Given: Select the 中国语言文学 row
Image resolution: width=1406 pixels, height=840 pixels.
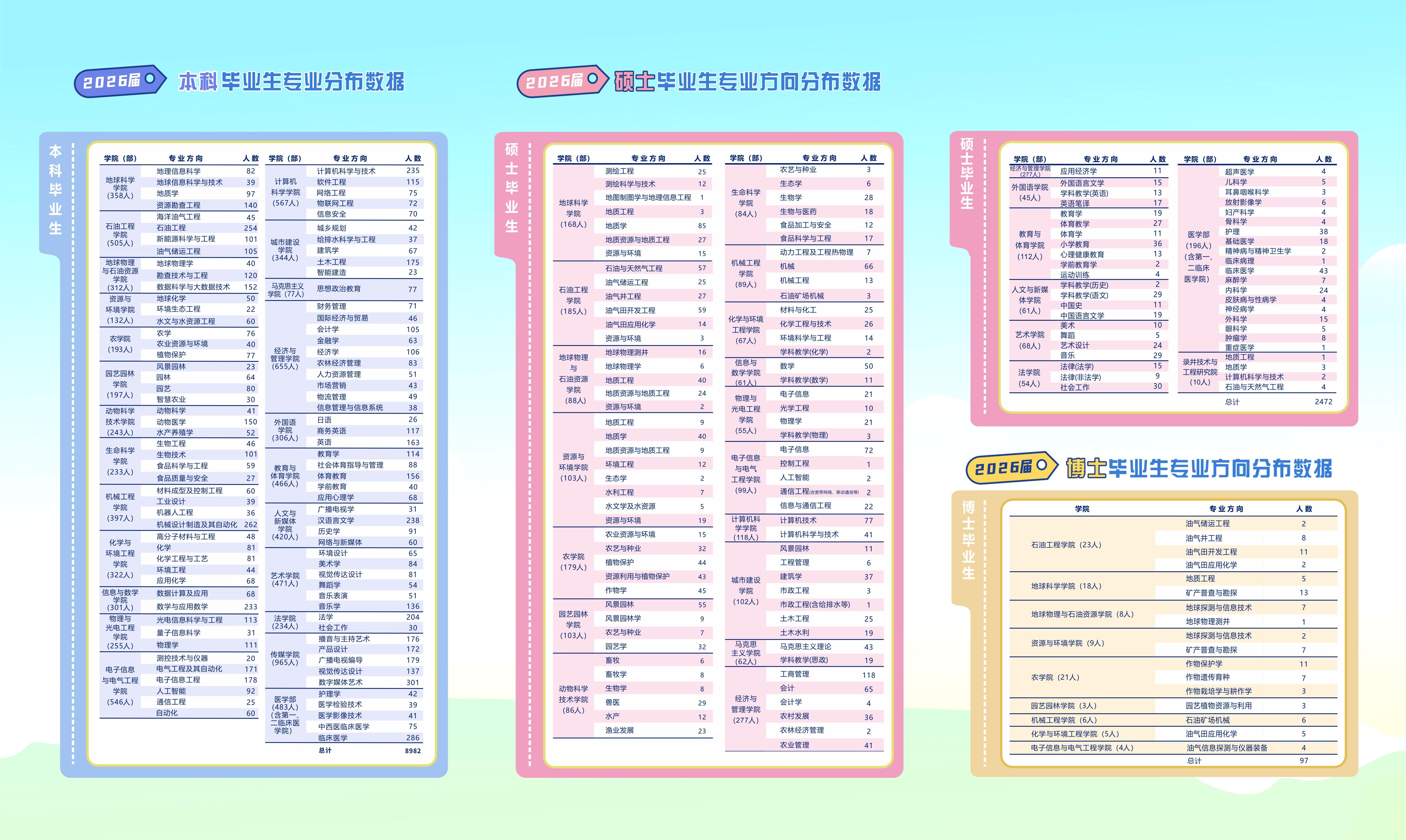Looking at the screenshot, I should [x=1110, y=316].
